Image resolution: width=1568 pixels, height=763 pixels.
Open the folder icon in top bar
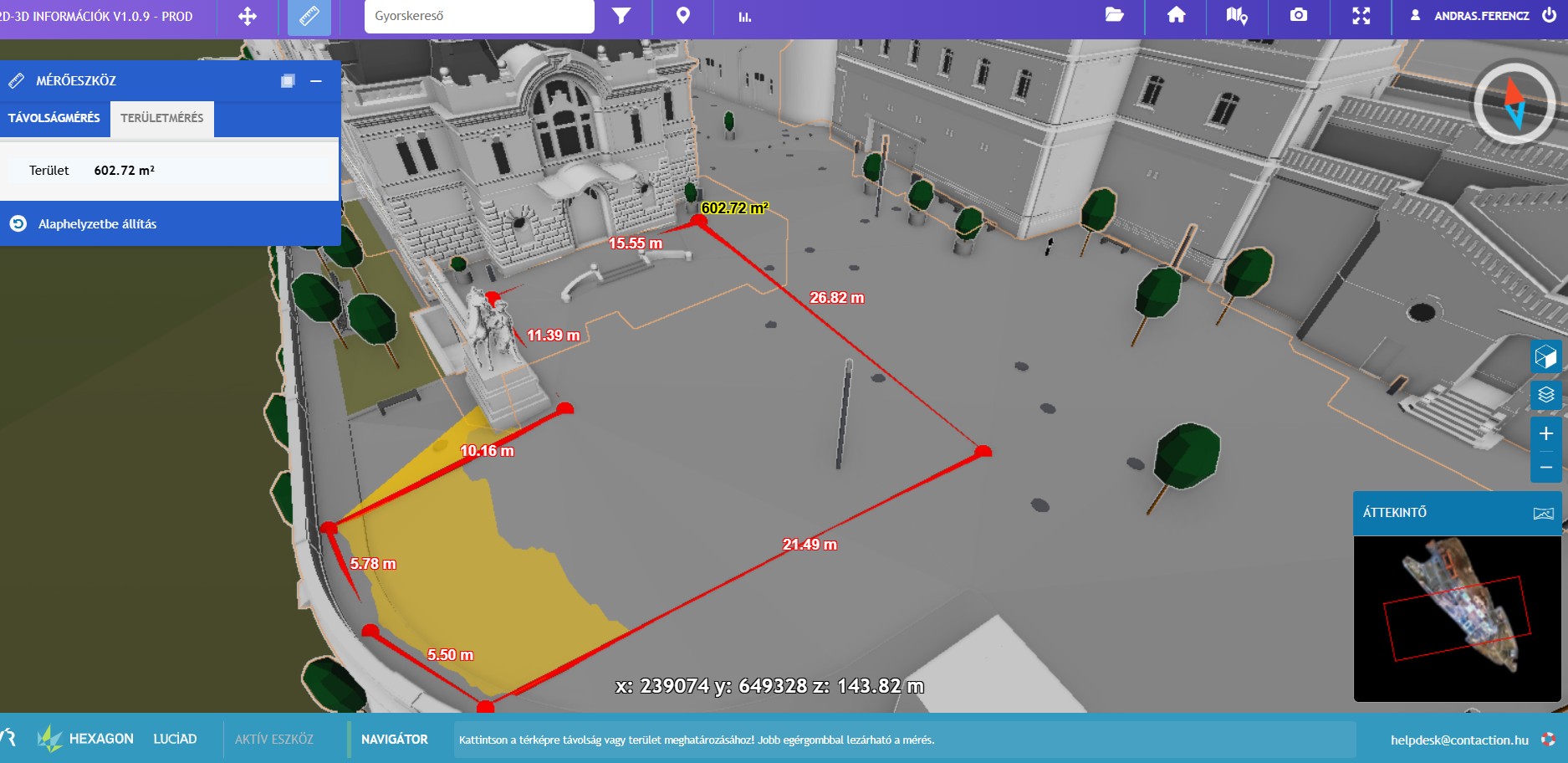1114,15
